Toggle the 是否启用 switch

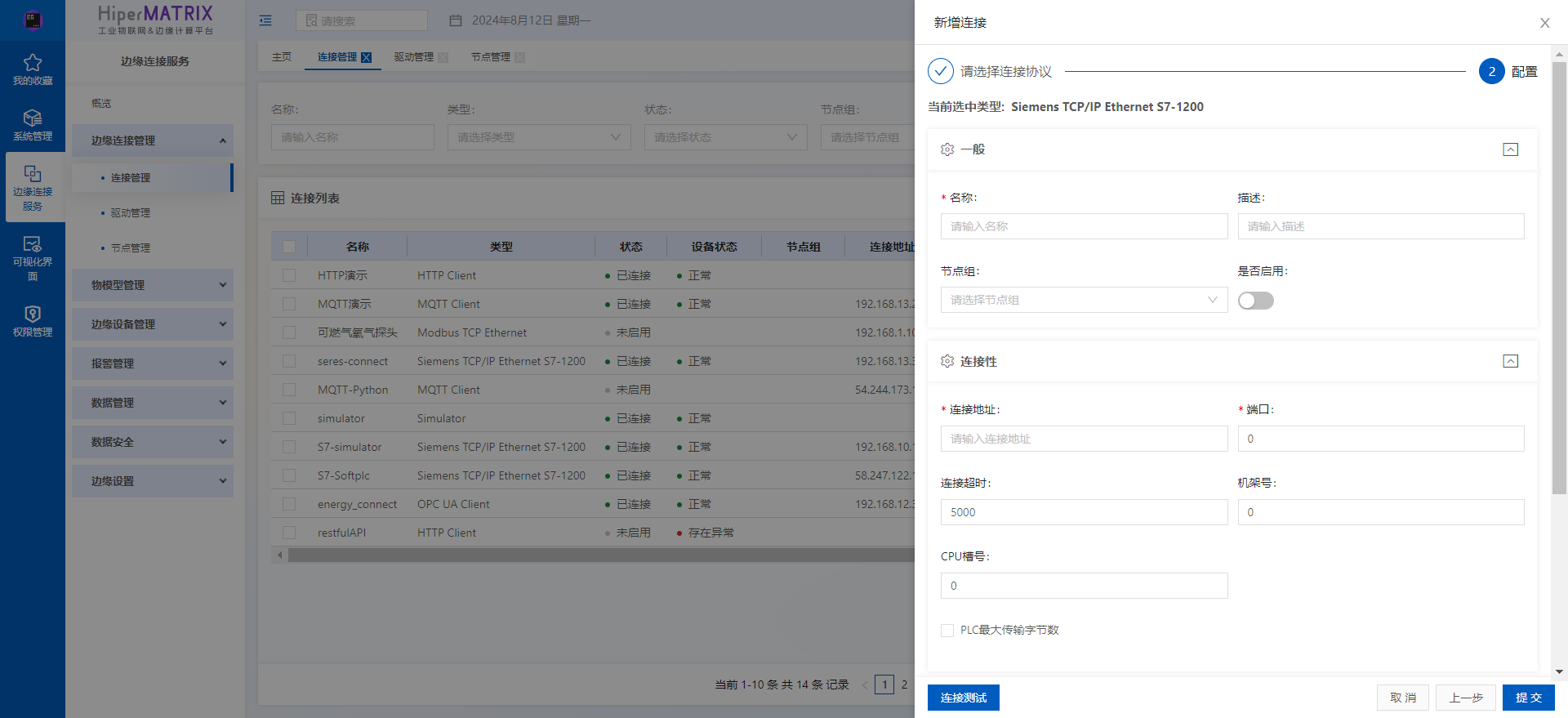point(1256,301)
